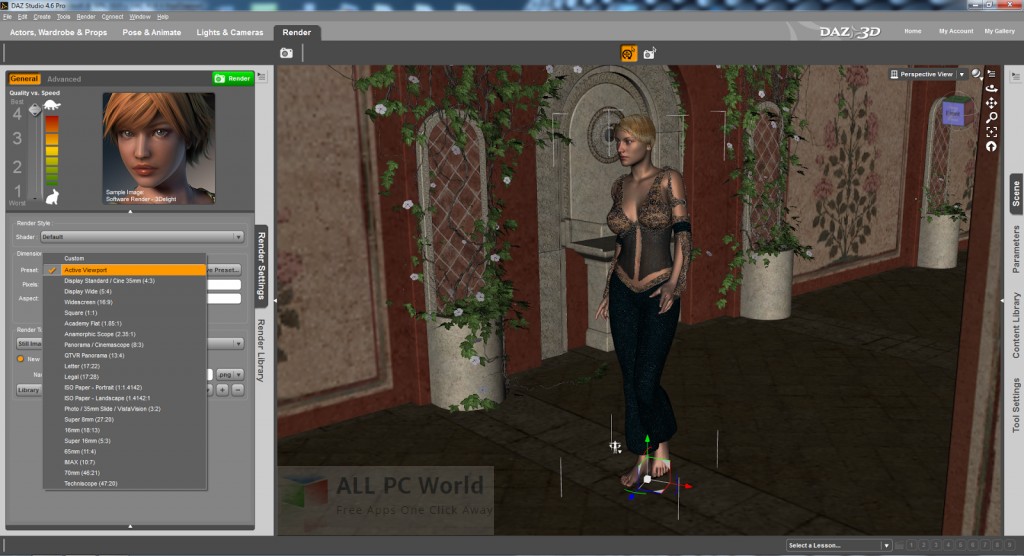The image size is (1024, 556).
Task: Click lesson step 9 button
Action: 1010,545
